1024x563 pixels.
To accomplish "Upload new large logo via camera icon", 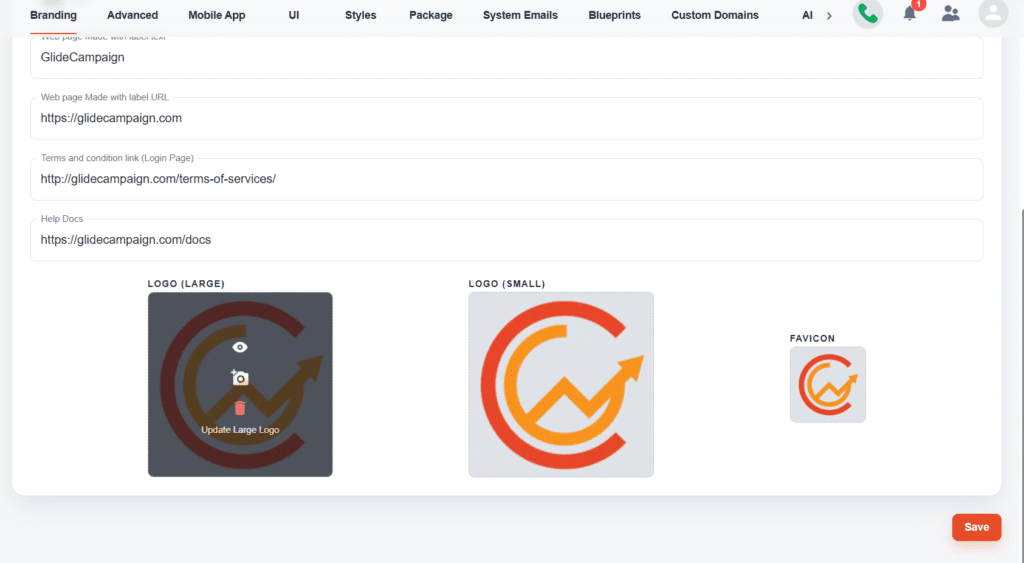I will (240, 378).
